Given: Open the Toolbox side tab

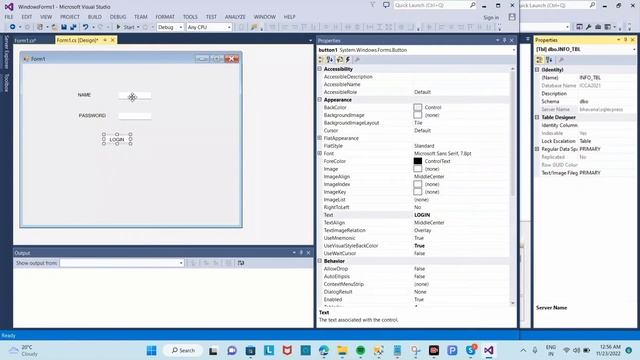Looking at the screenshot, I should [x=7, y=83].
